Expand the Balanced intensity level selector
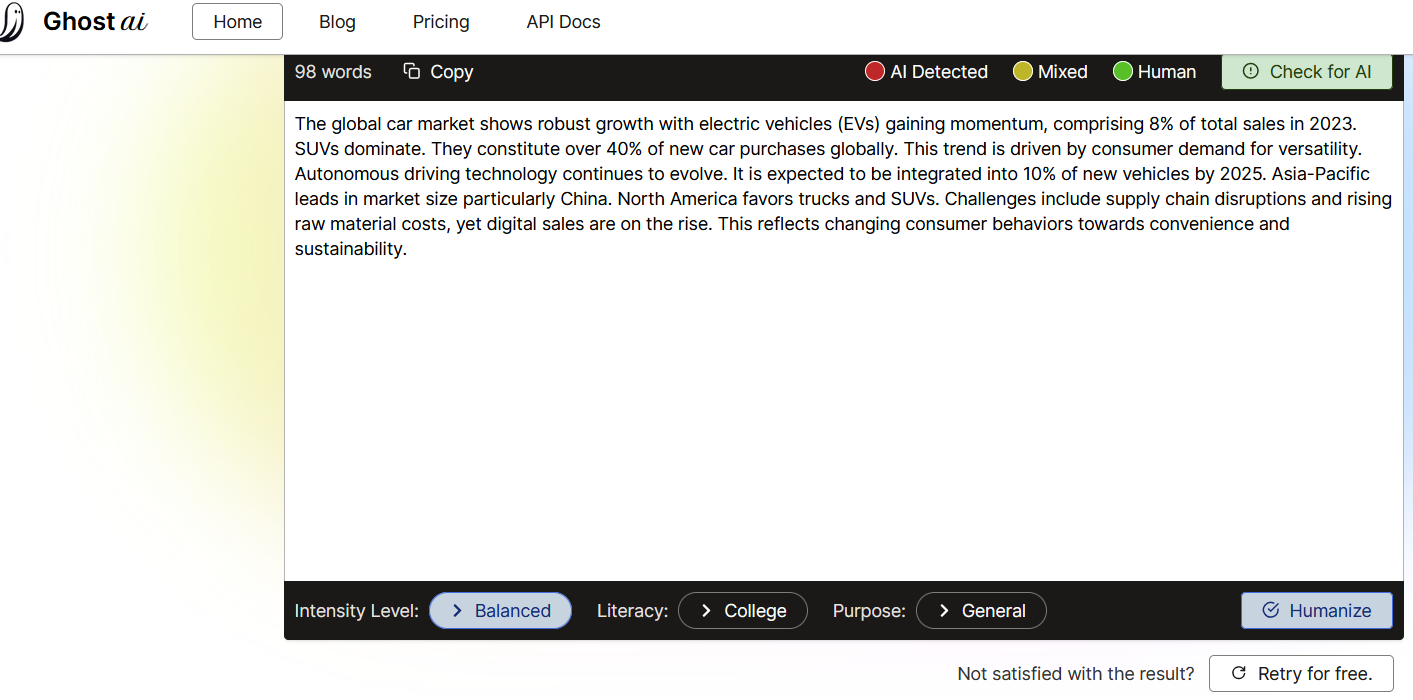This screenshot has width=1413, height=700. click(500, 610)
